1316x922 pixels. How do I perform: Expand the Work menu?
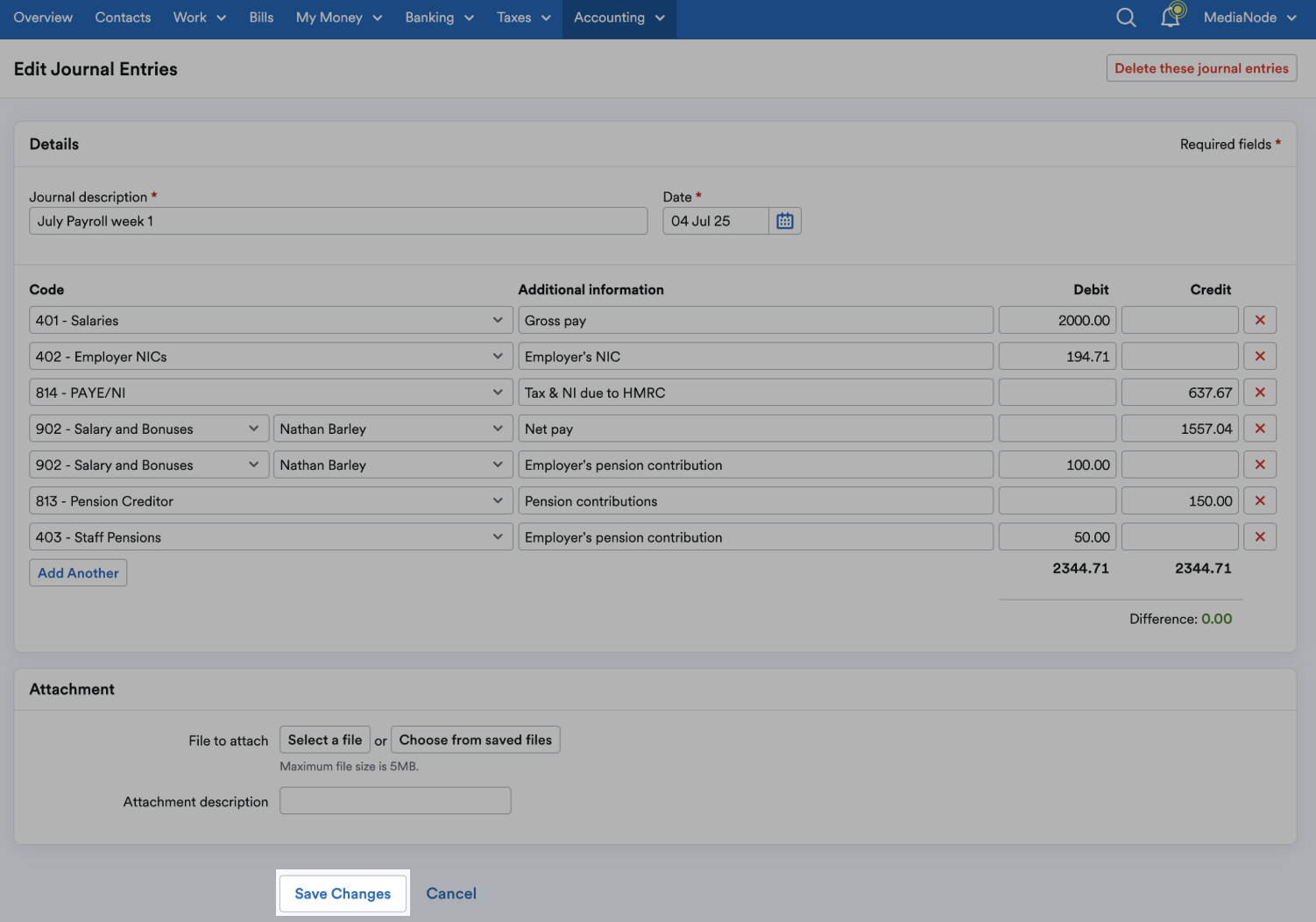point(200,18)
